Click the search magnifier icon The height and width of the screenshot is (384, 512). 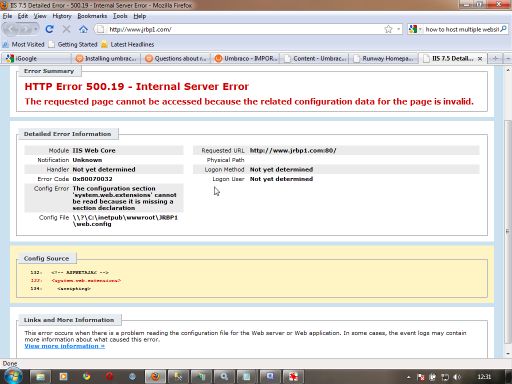tap(503, 29)
